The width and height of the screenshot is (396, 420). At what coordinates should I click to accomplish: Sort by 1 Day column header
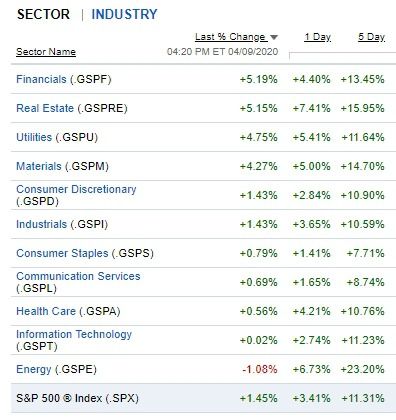(x=317, y=37)
